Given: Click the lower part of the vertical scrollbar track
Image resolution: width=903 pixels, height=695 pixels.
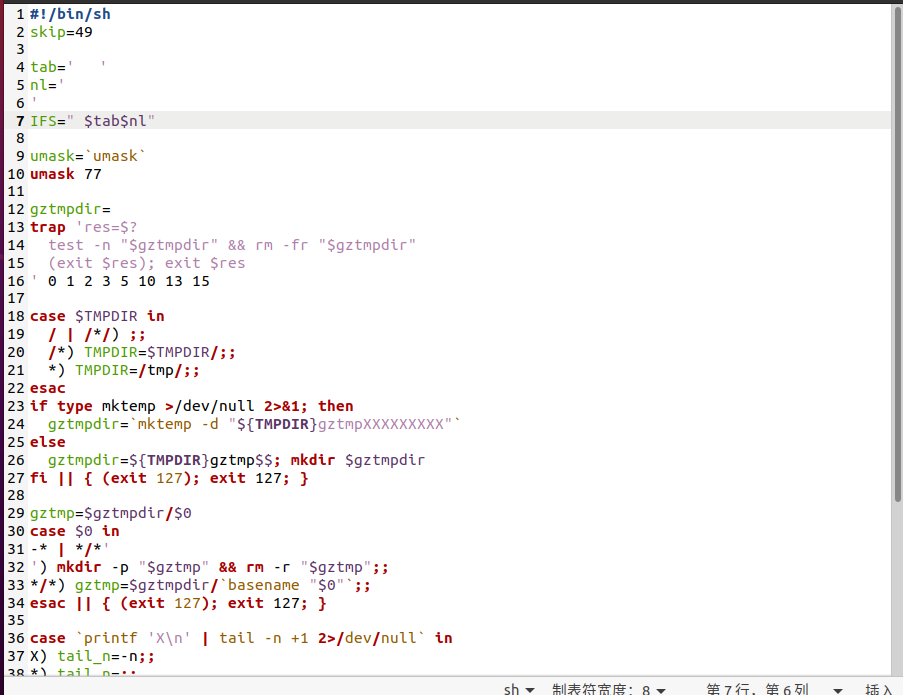Looking at the screenshot, I should click(895, 600).
